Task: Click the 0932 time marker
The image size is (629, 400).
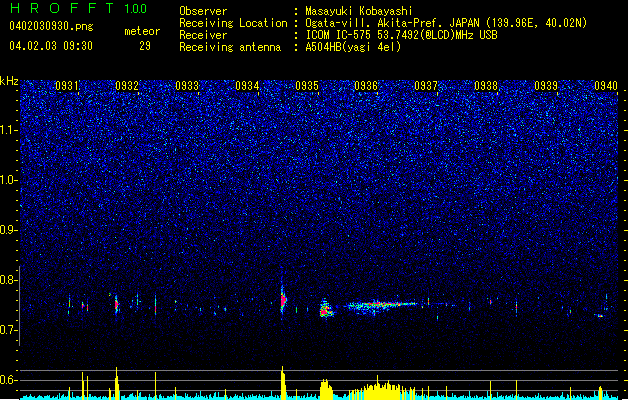Action: tap(127, 86)
